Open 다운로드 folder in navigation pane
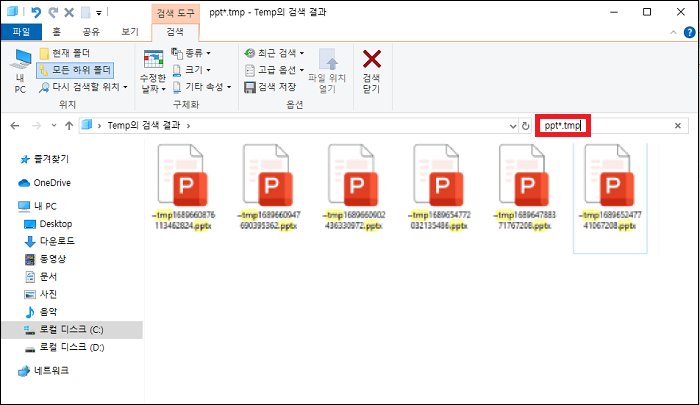Viewport: 700px width, 405px height. (x=49, y=241)
